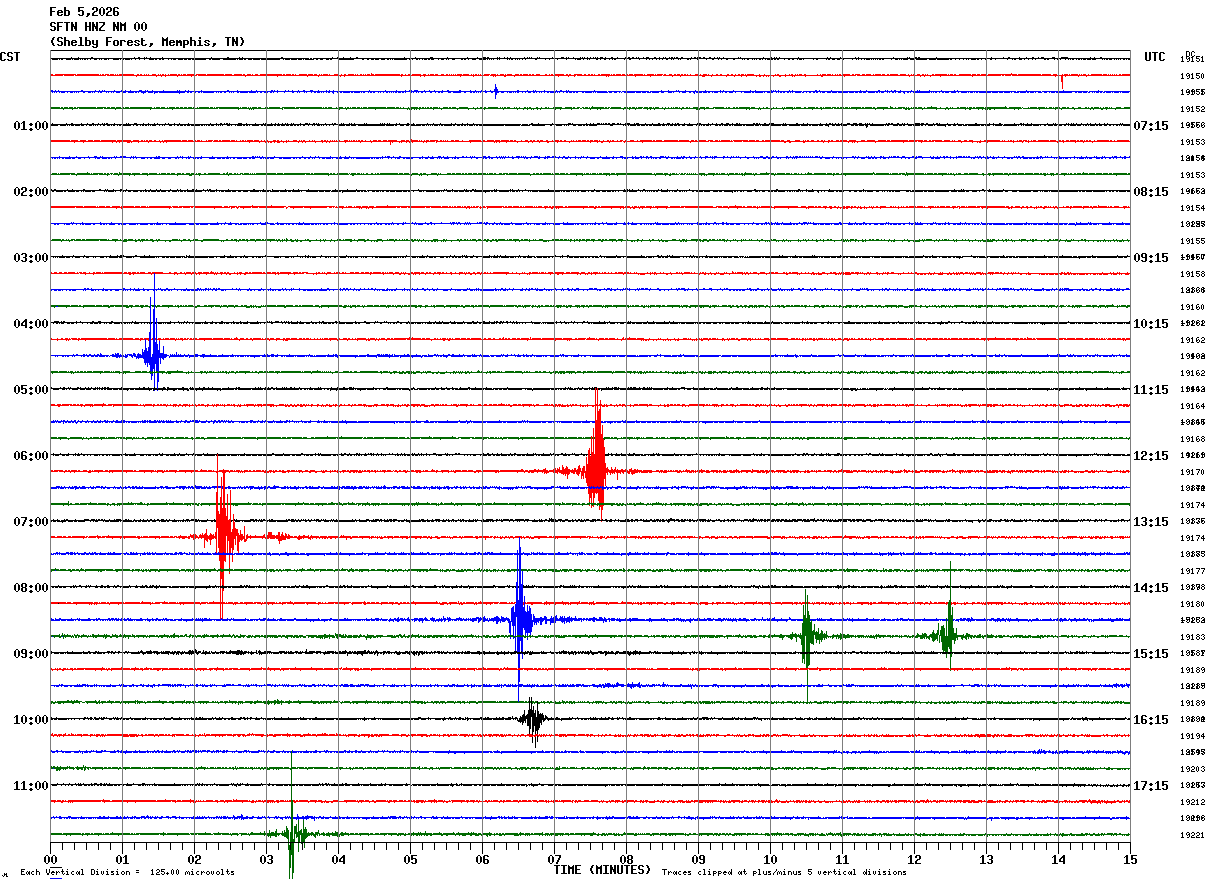Click '(Shelby Forest, Memphis, TN)' location label
The height and width of the screenshot is (886, 1210).
147,42
